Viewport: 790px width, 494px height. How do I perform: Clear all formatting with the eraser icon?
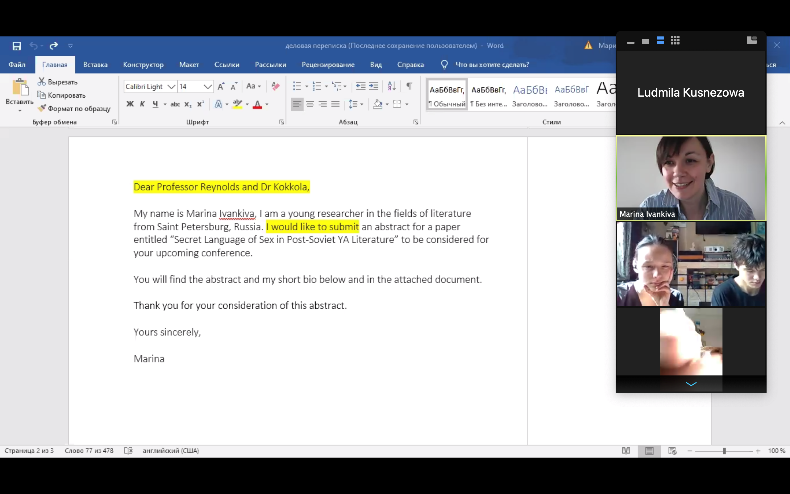click(x=275, y=86)
